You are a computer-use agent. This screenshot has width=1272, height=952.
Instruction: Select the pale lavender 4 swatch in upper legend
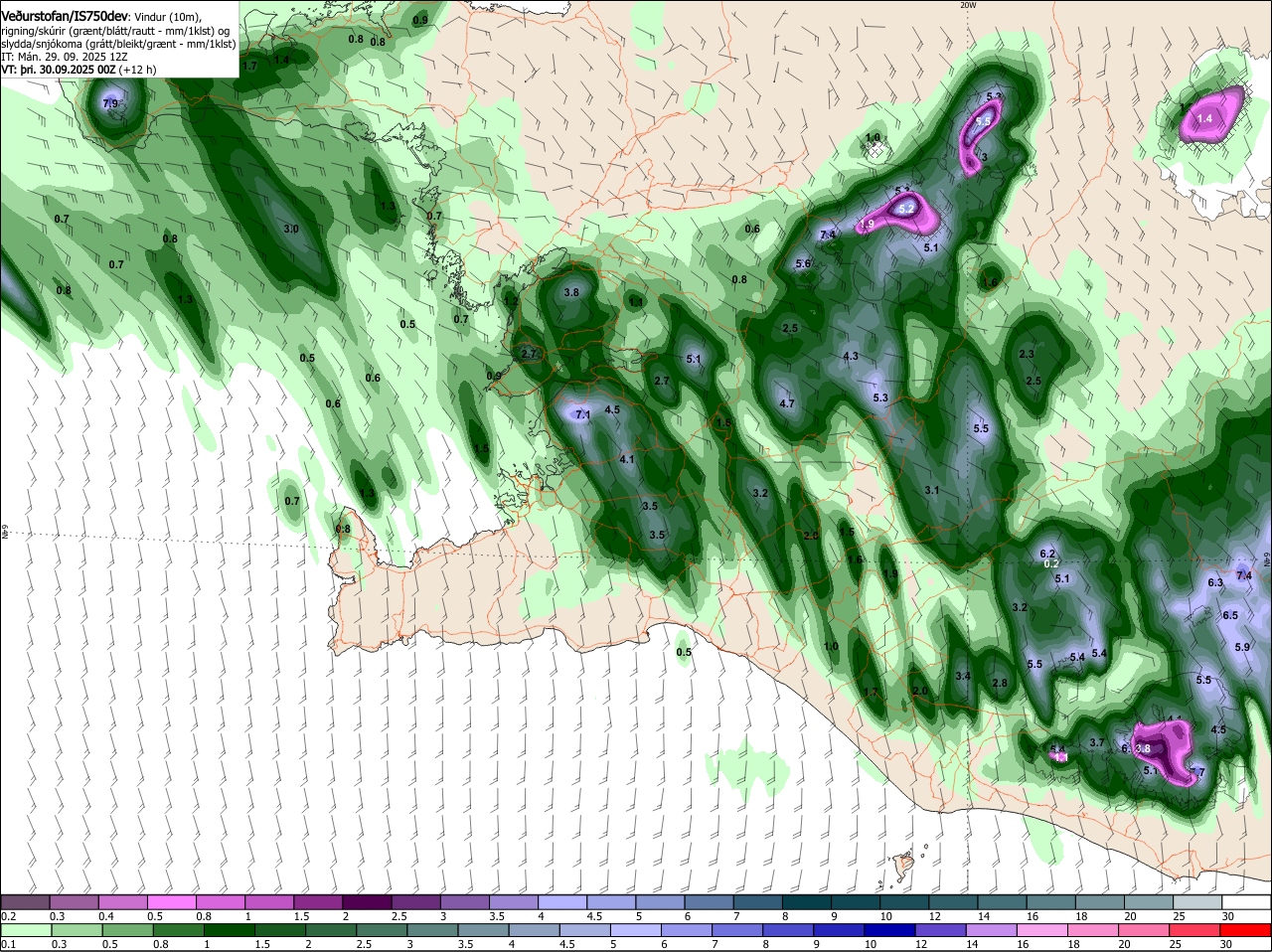point(561,901)
